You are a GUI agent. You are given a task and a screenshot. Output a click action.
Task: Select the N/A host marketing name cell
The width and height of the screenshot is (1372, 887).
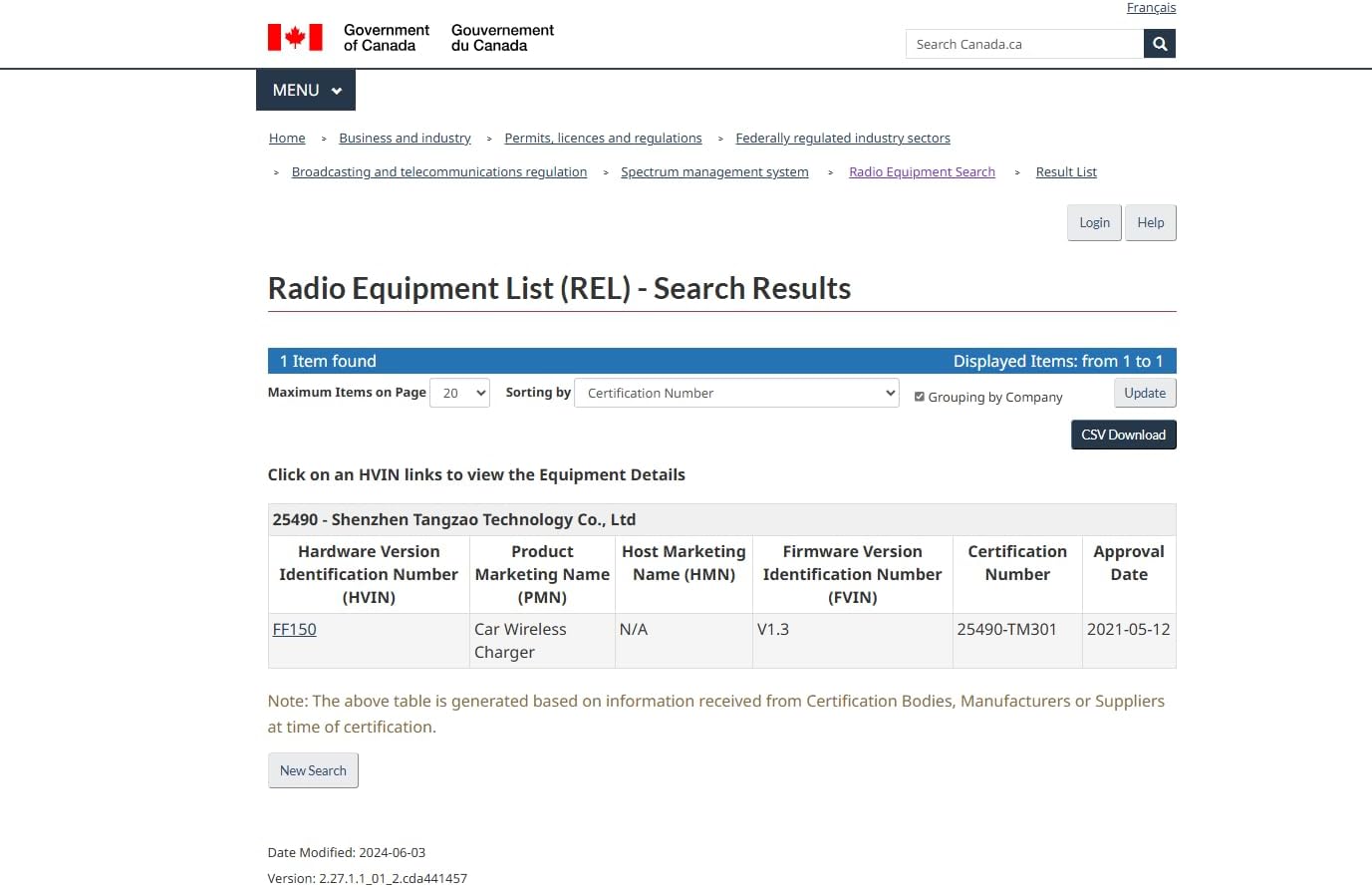tap(684, 641)
